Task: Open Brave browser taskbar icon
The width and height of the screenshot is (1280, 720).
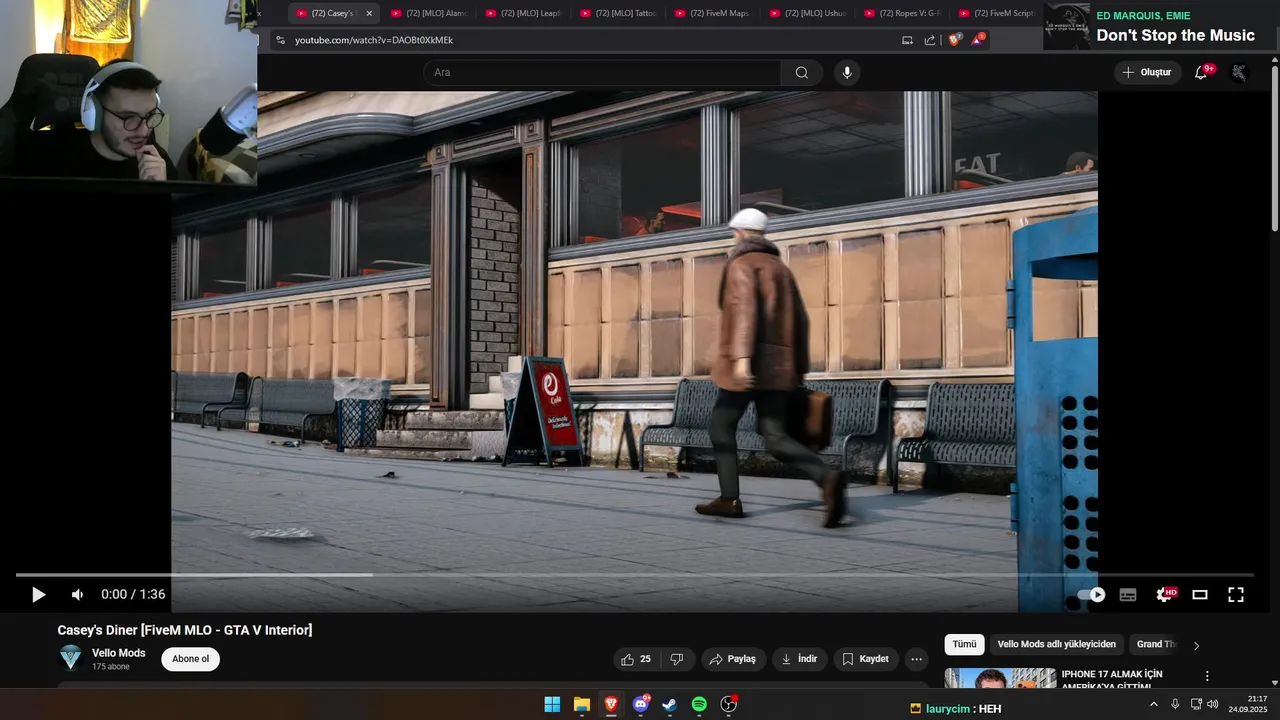Action: [x=611, y=705]
